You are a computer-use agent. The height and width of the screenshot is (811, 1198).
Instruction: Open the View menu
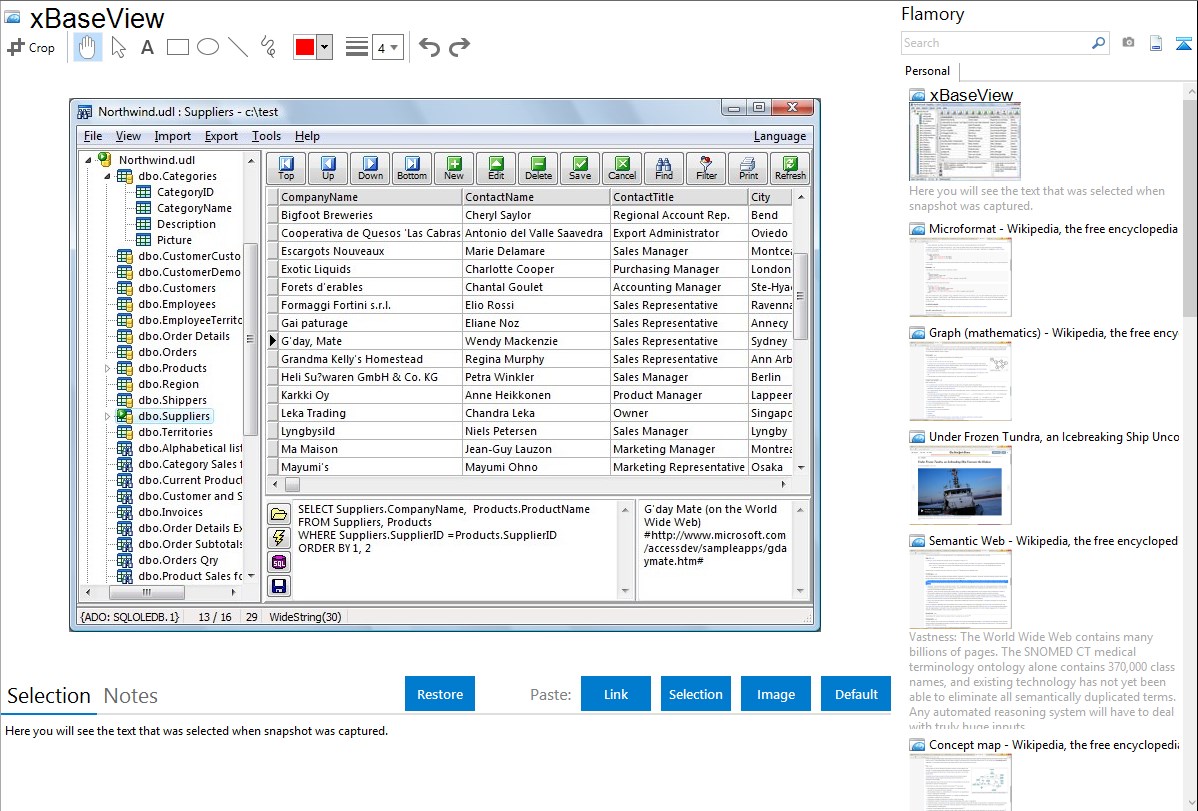pyautogui.click(x=128, y=136)
